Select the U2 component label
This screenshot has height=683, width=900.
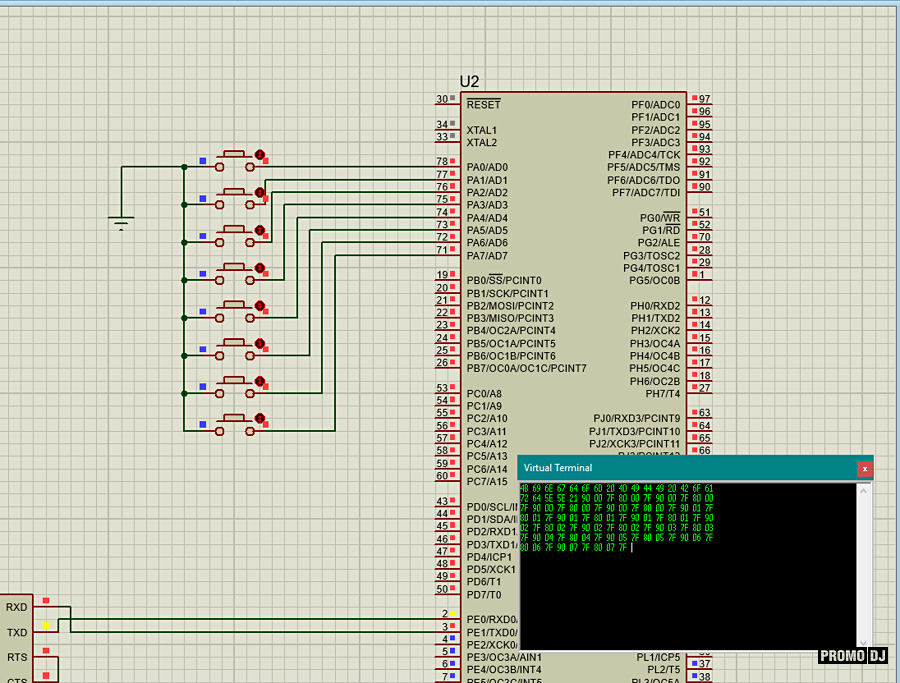pyautogui.click(x=469, y=81)
